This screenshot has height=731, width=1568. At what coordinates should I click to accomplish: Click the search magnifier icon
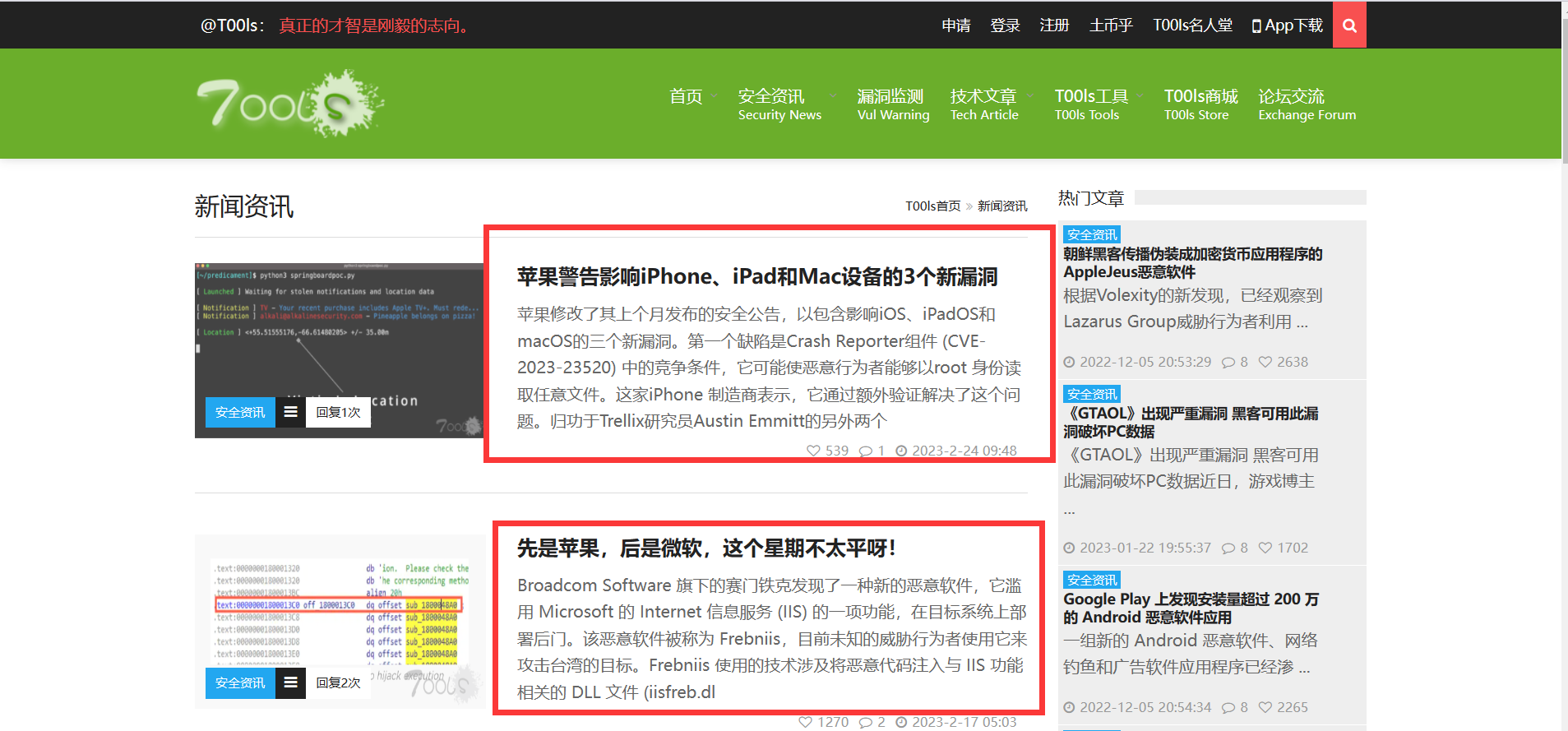point(1349,25)
